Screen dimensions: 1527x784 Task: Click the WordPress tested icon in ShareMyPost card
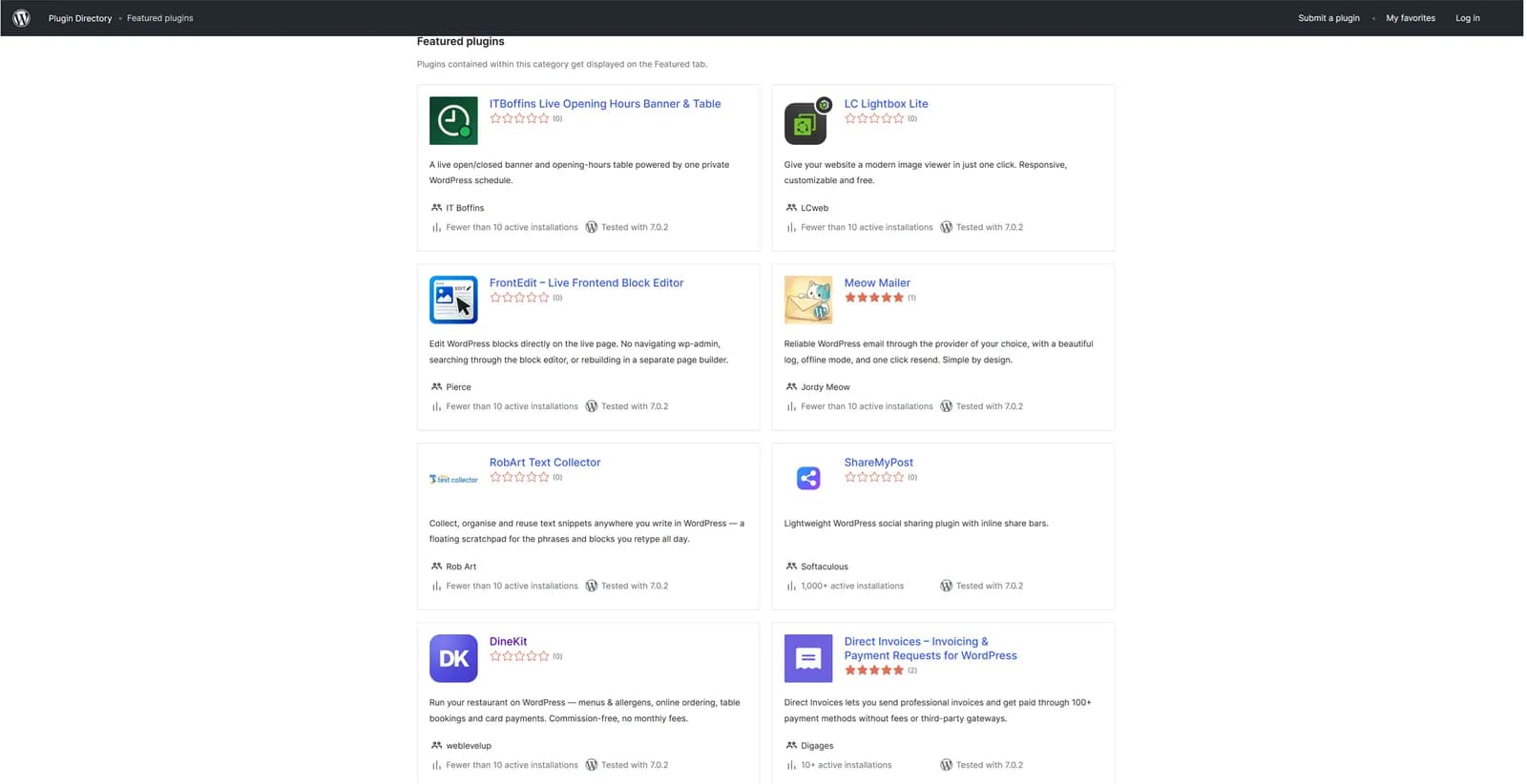point(946,586)
